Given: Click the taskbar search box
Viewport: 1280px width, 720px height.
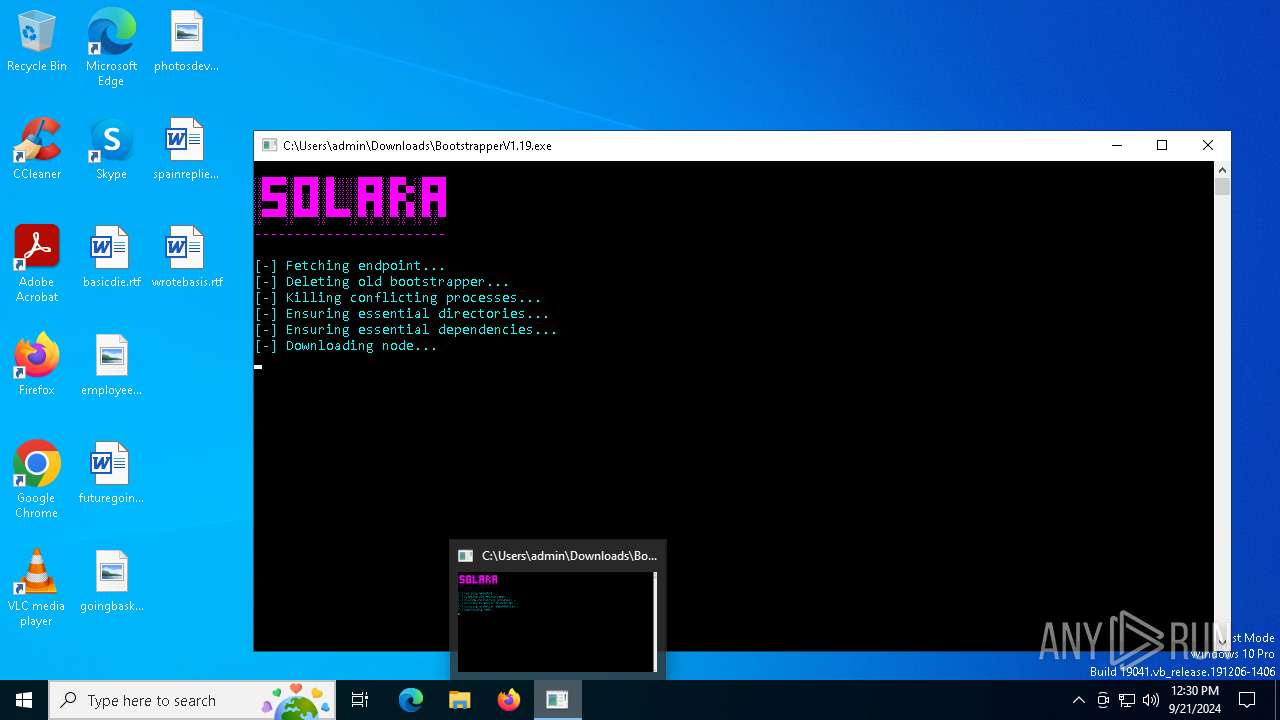Looking at the screenshot, I should tap(192, 700).
